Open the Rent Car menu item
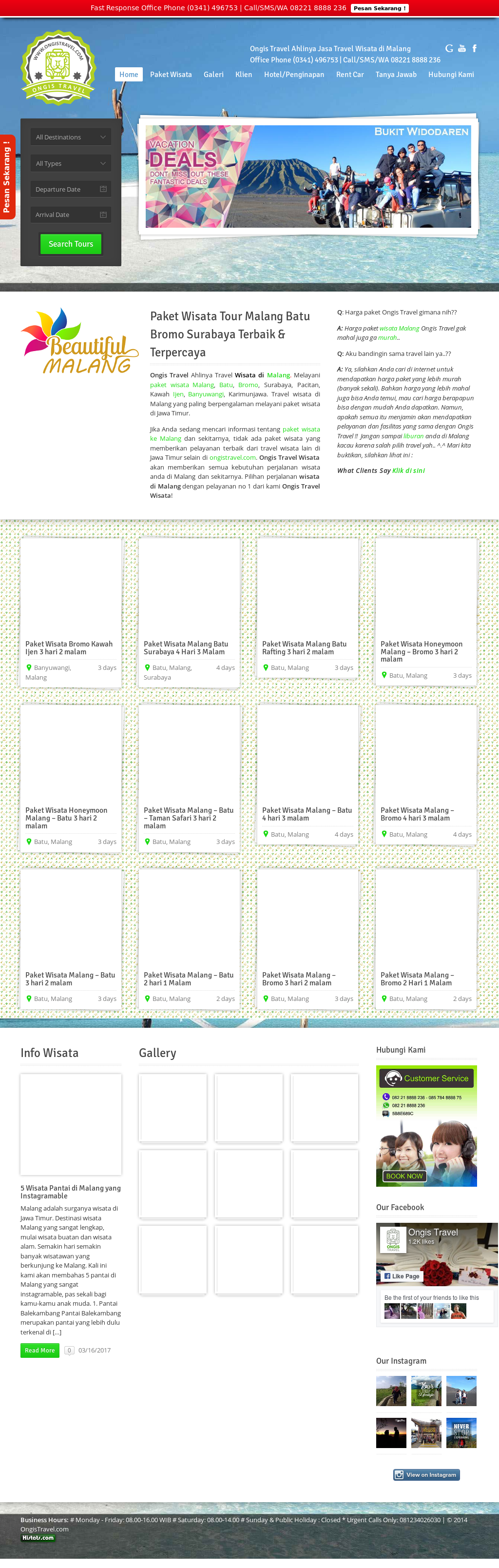This screenshot has height=1568, width=499. (x=350, y=74)
